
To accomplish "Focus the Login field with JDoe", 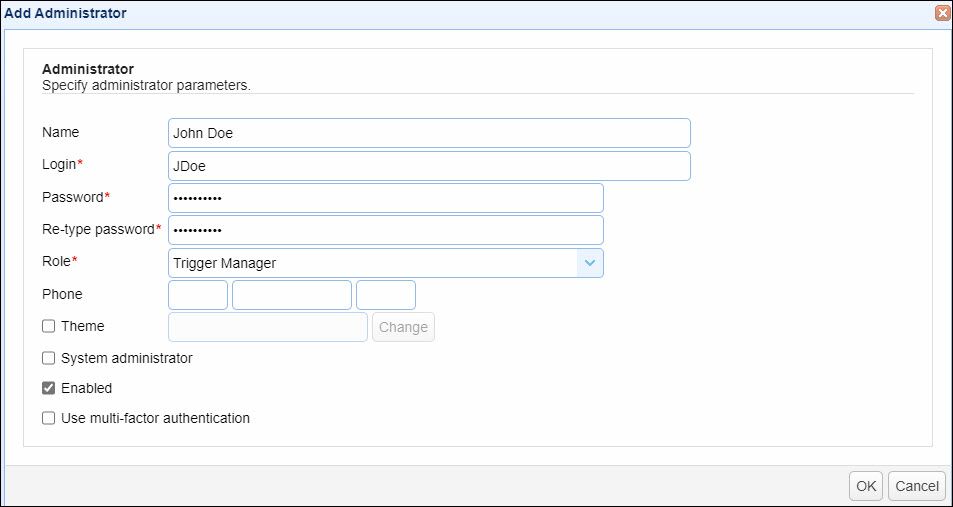I will (x=429, y=166).
